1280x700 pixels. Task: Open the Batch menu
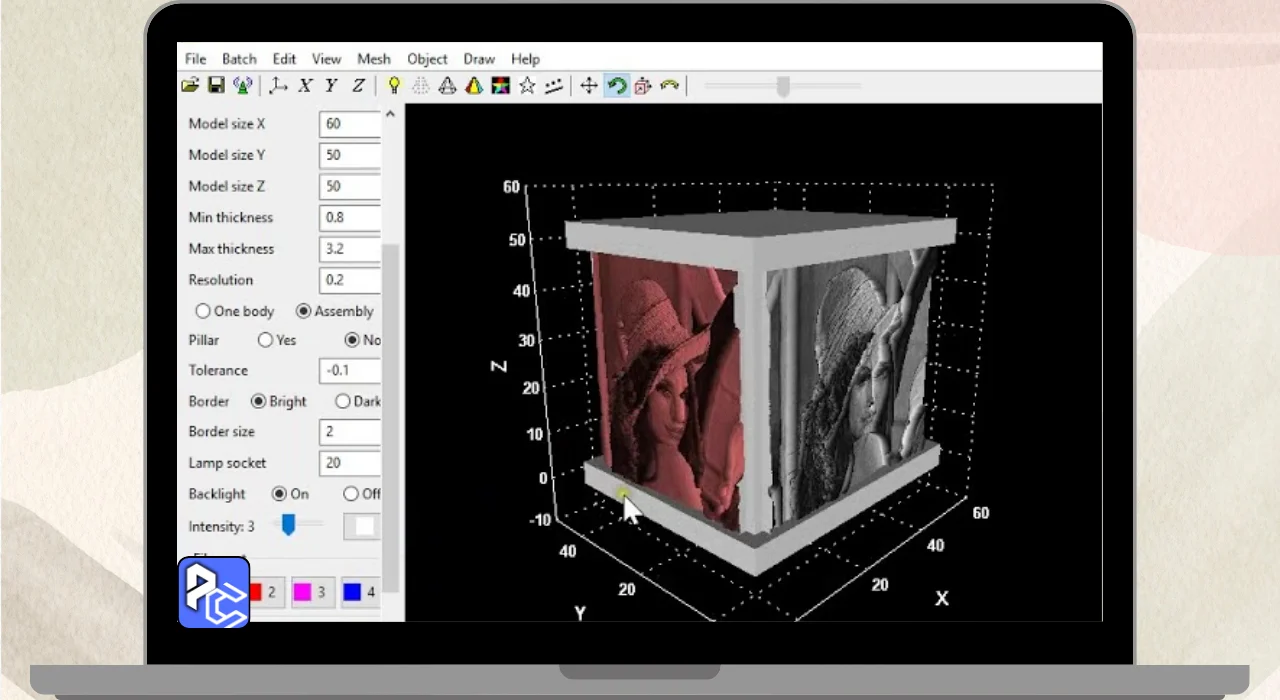tap(239, 59)
